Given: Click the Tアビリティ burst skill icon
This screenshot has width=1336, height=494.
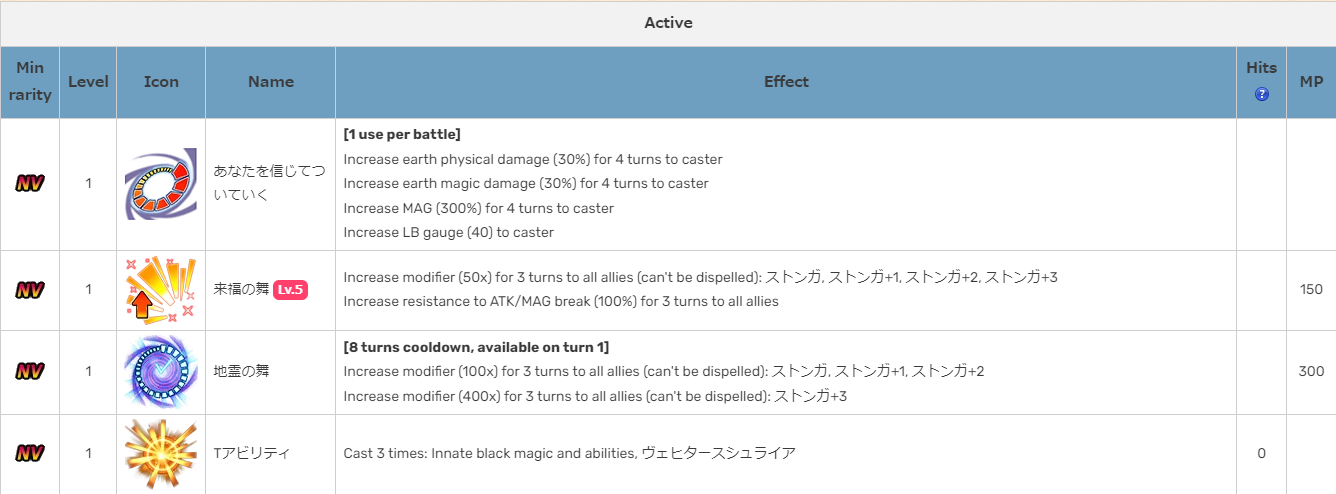Looking at the screenshot, I should tap(161, 454).
